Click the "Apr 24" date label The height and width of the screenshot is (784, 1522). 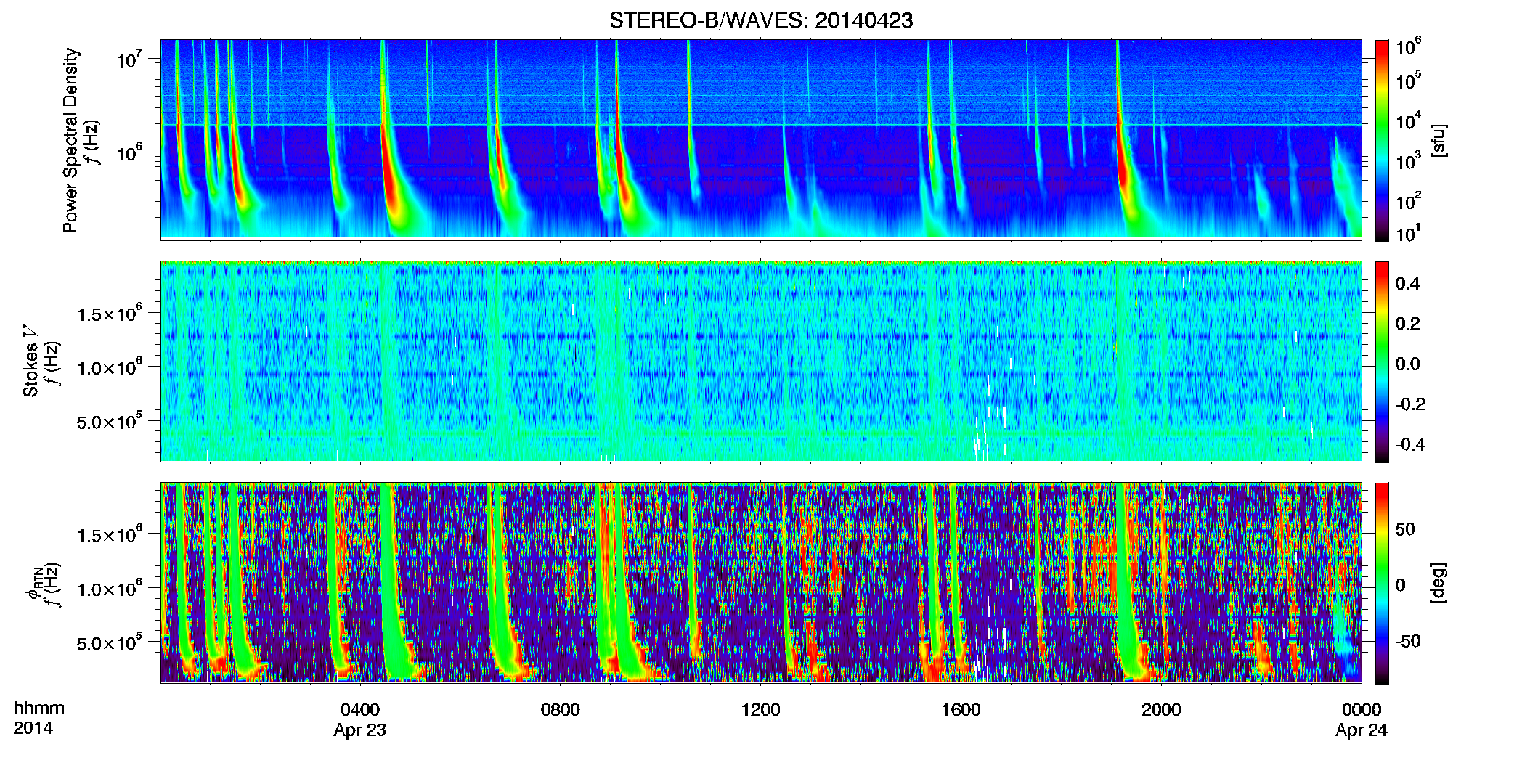click(x=1362, y=730)
